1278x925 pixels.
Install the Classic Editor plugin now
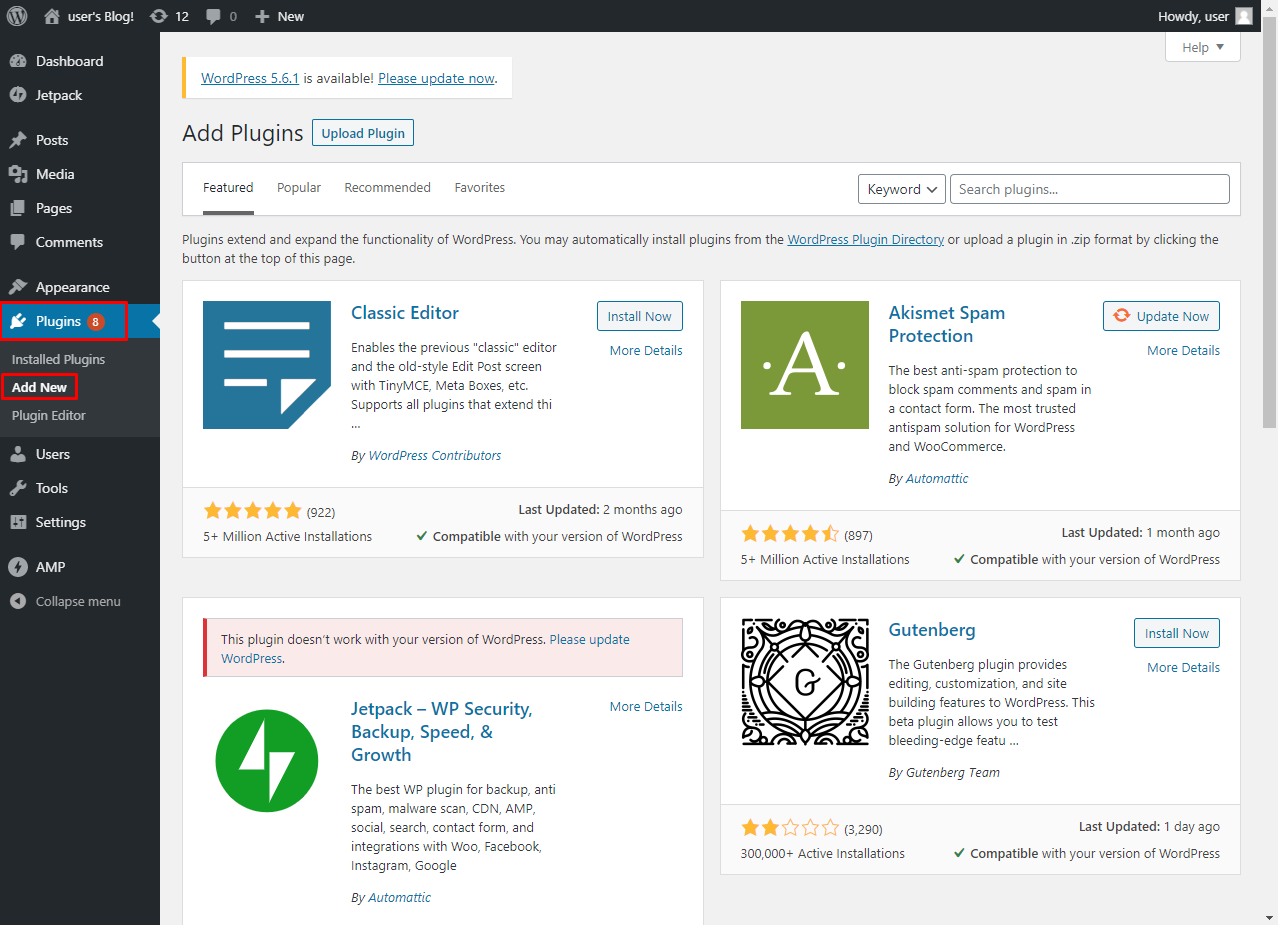(x=640, y=316)
